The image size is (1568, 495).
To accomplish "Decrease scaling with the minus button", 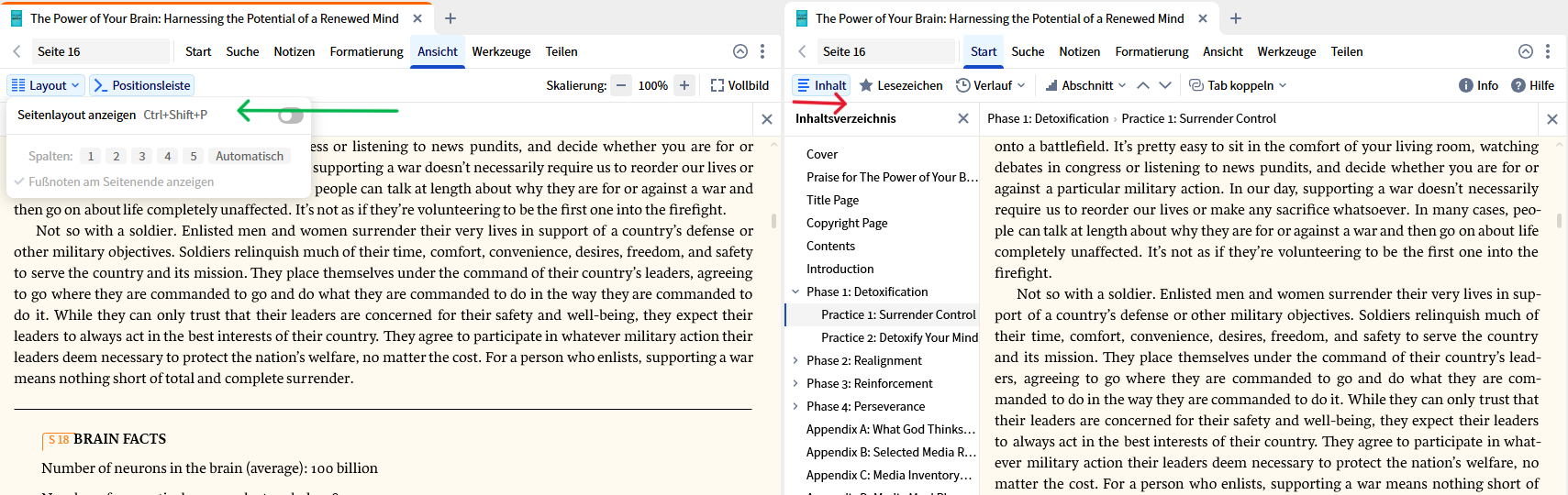I will pyautogui.click(x=621, y=85).
